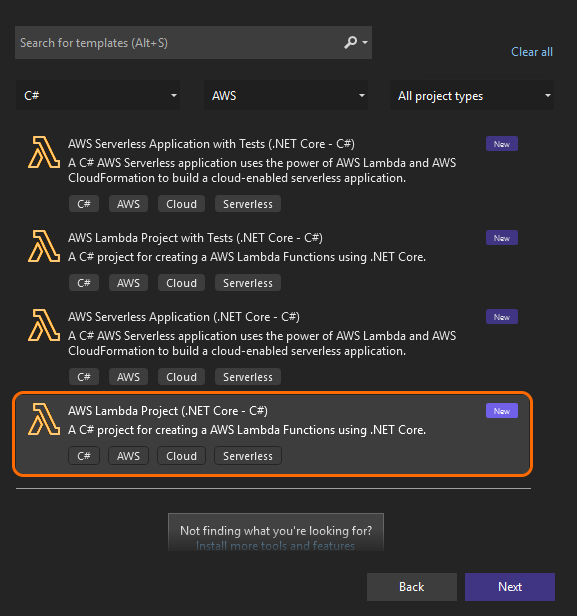Click New badge on AWS Lambda Project (.NET Core - C#)
The width and height of the screenshot is (577, 616).
point(502,411)
